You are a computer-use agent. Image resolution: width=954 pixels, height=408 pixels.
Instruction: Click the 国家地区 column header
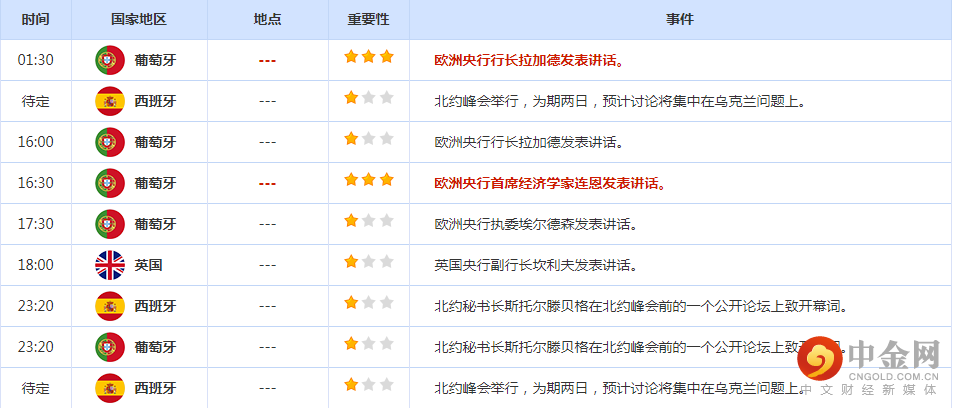(139, 19)
